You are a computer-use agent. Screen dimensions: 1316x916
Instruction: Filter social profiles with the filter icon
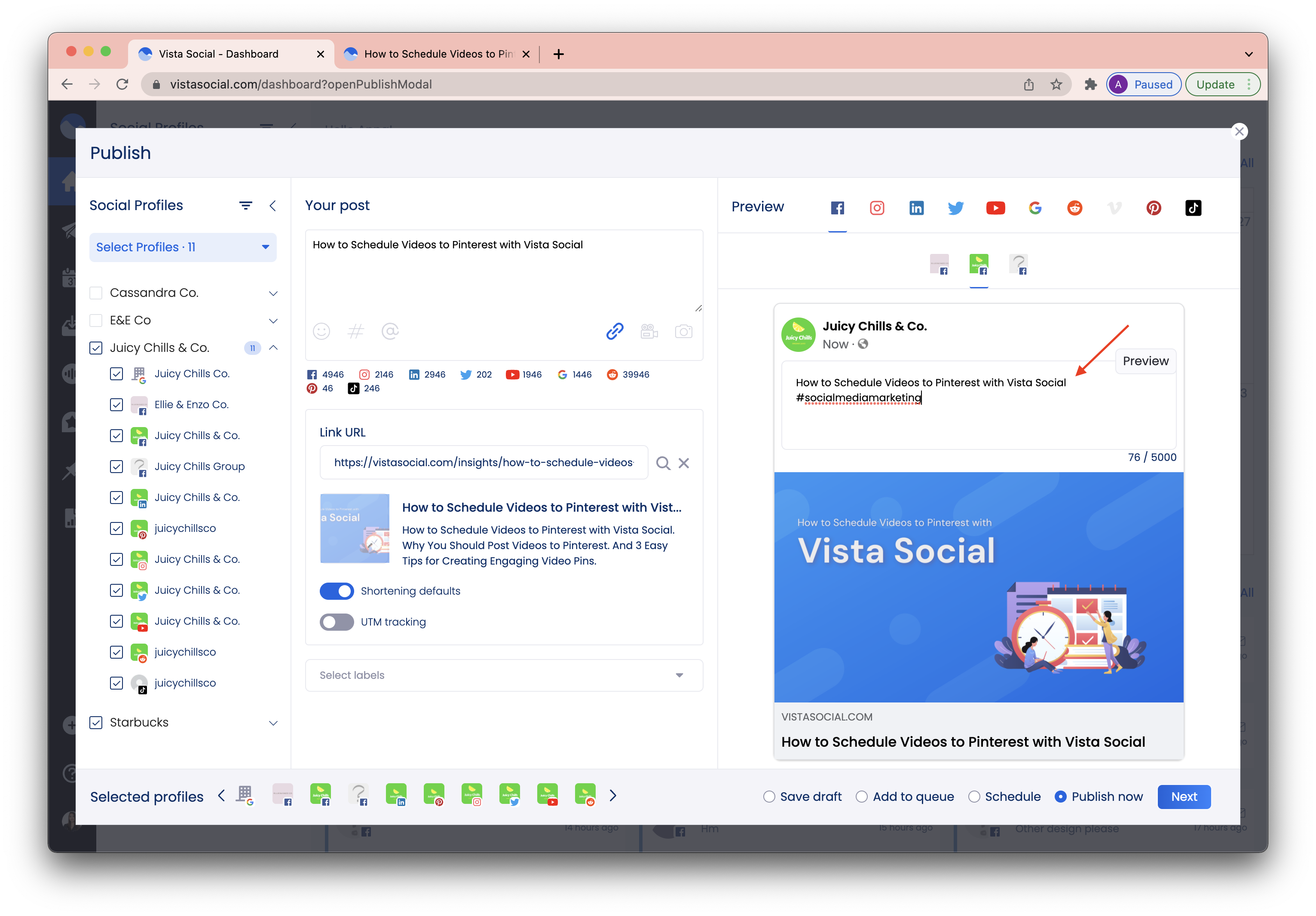tap(245, 205)
